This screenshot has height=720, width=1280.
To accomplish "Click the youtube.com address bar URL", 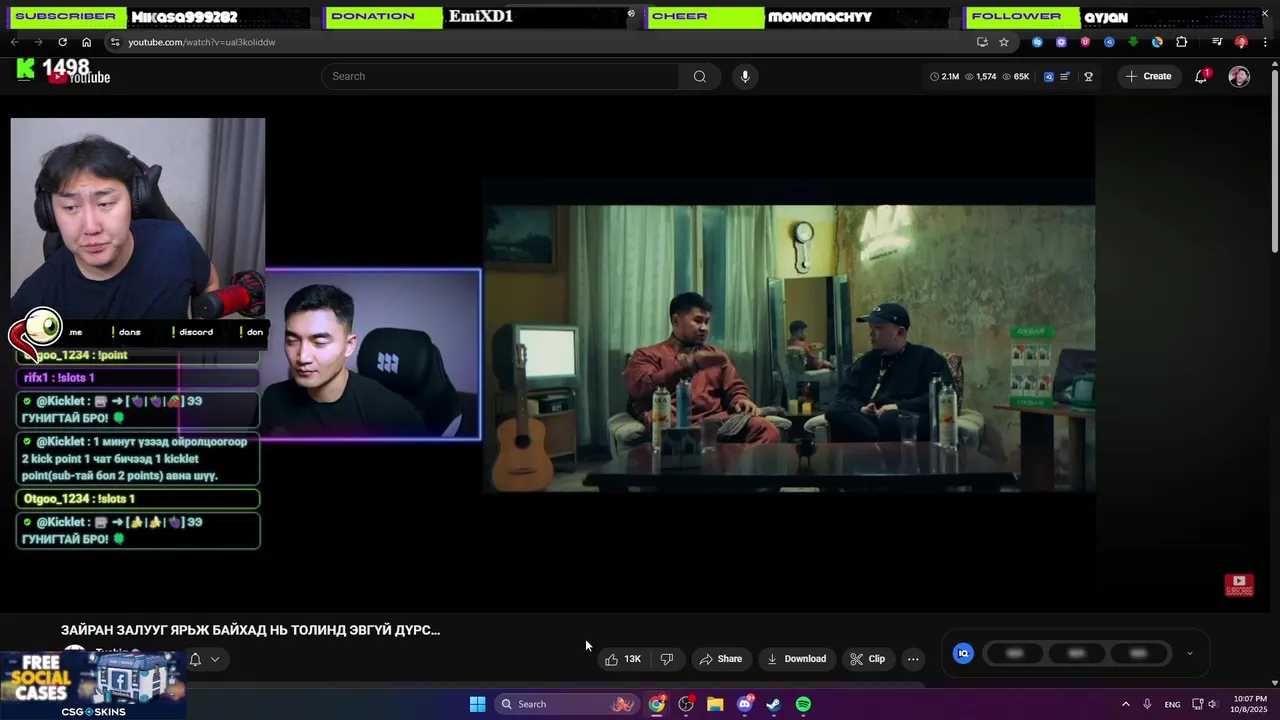I will (201, 42).
